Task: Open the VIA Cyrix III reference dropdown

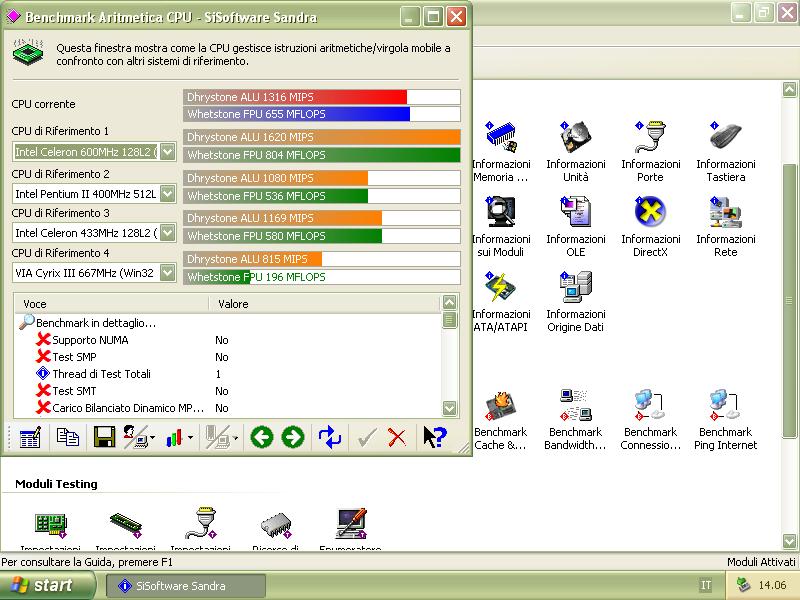Action: (x=167, y=272)
